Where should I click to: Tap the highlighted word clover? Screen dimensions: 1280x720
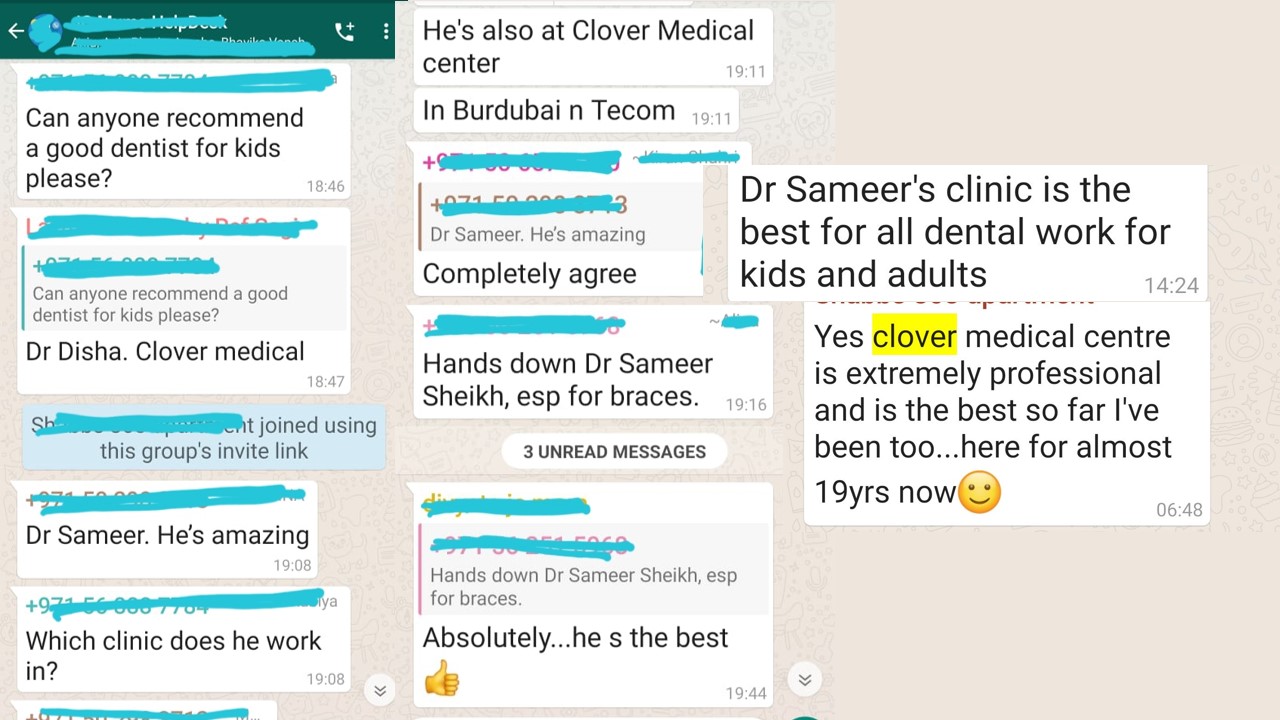click(914, 336)
